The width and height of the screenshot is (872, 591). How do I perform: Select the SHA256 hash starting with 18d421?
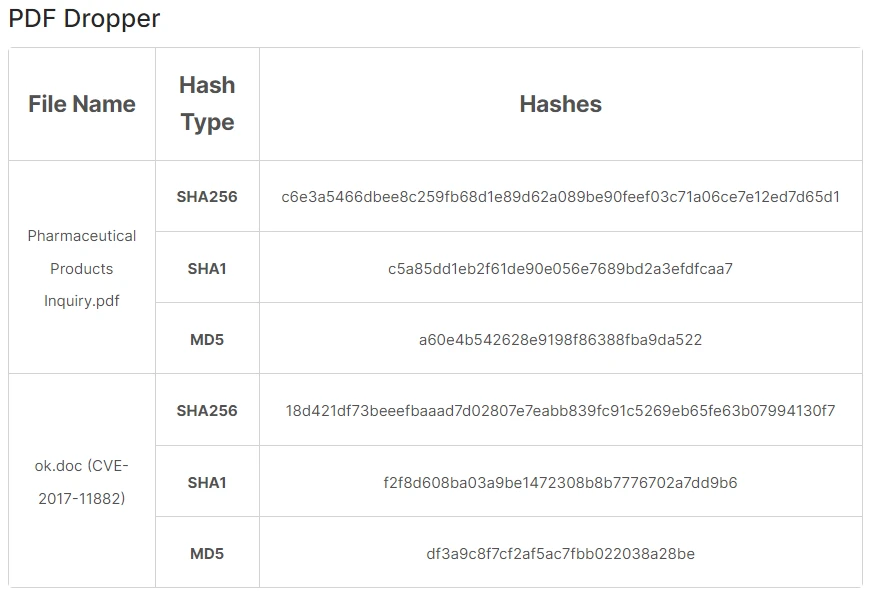(560, 411)
